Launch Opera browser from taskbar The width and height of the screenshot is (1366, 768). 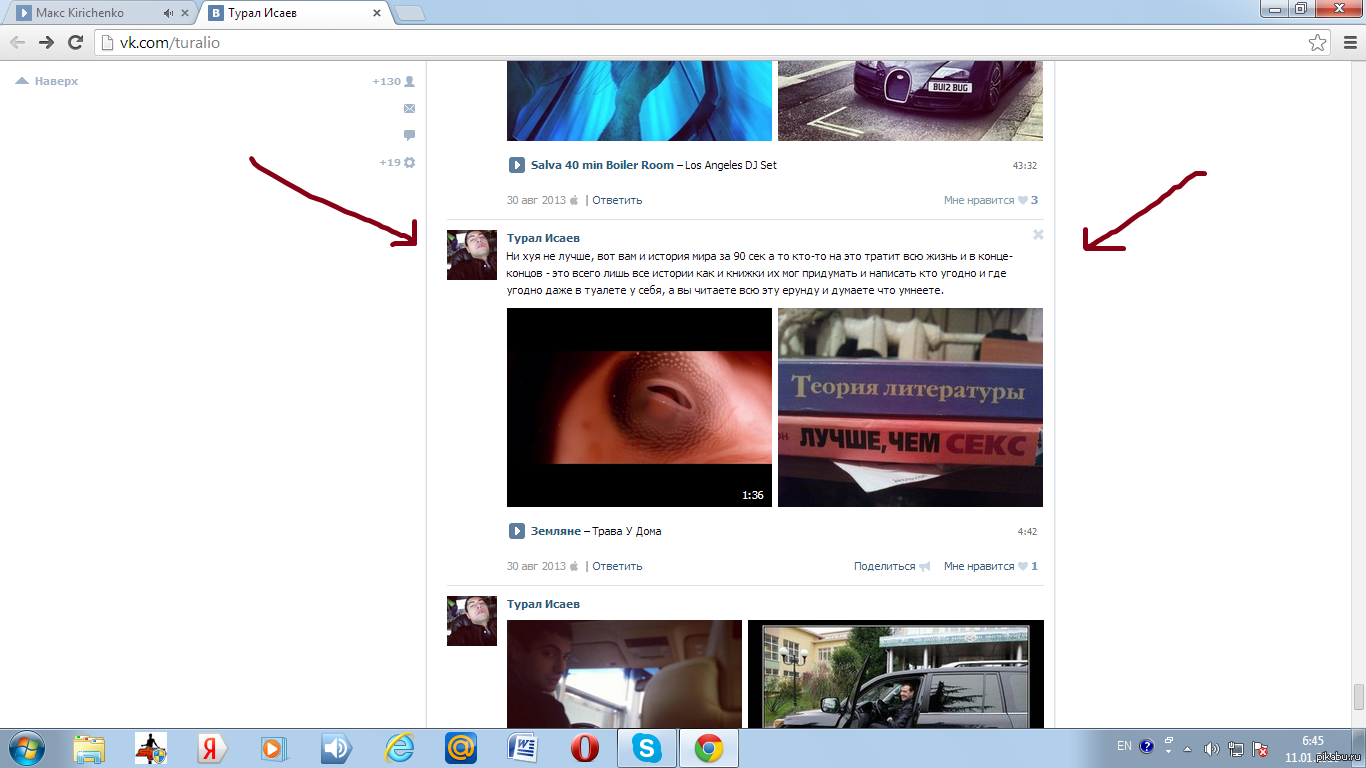[x=585, y=748]
